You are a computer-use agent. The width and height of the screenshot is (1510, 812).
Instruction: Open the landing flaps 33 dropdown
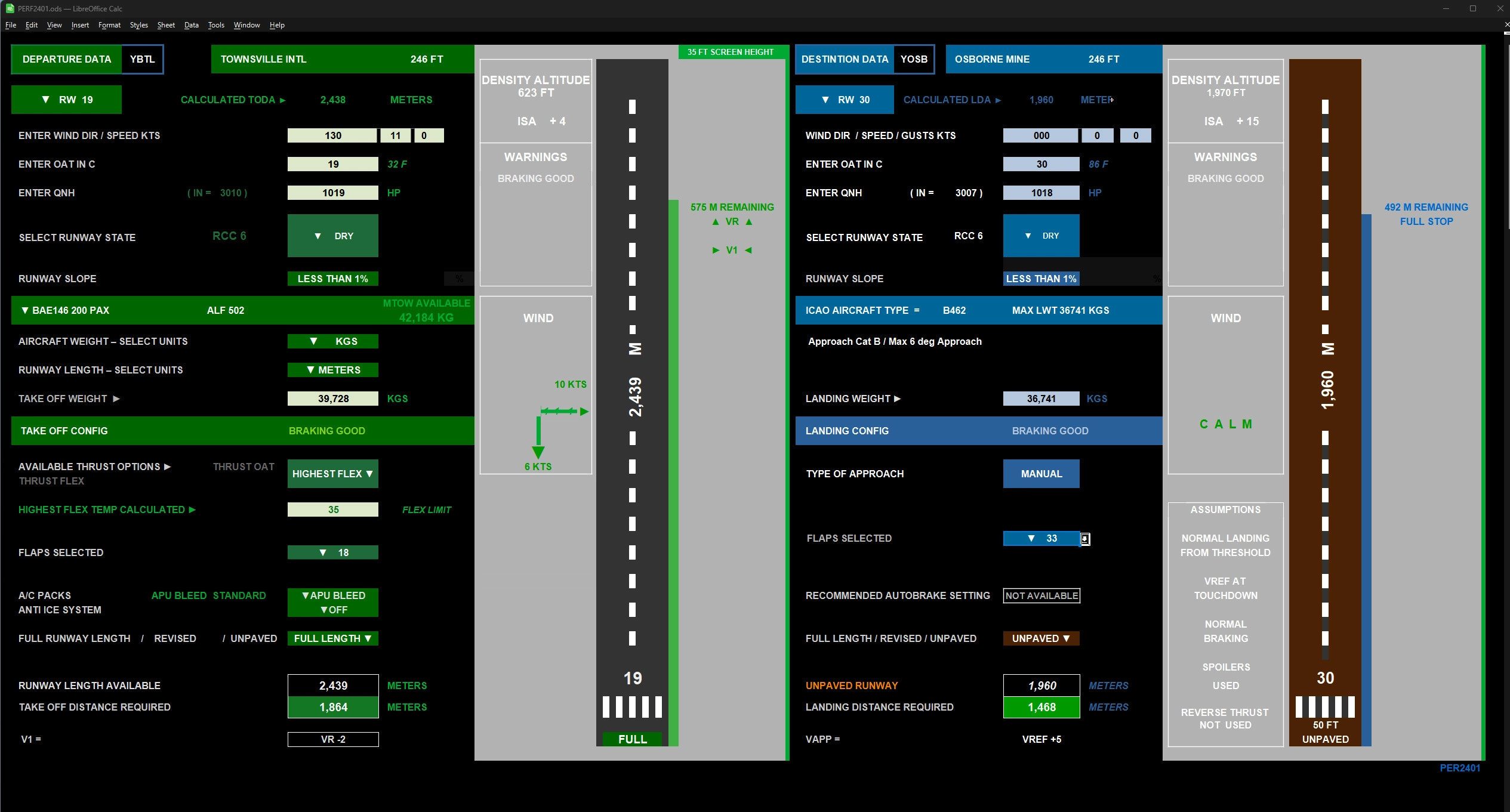coord(1041,538)
